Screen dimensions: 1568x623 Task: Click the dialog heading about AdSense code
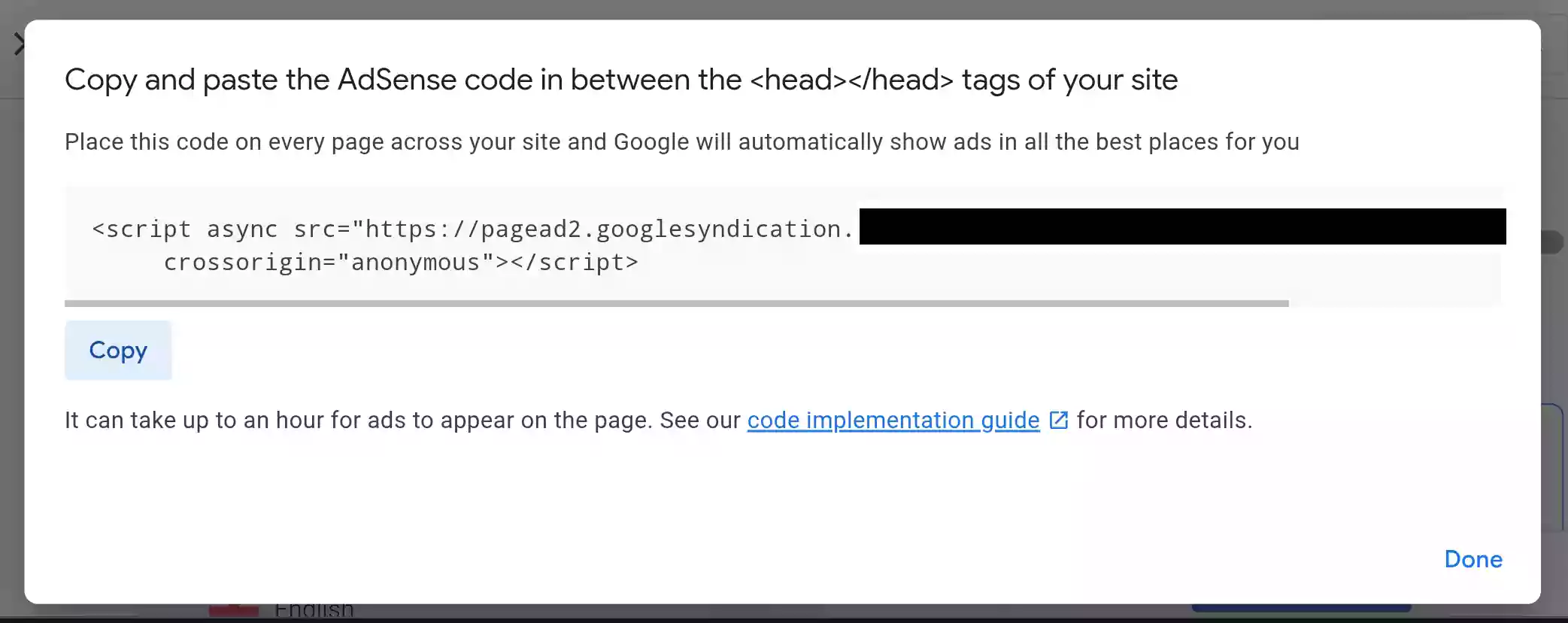pos(621,80)
